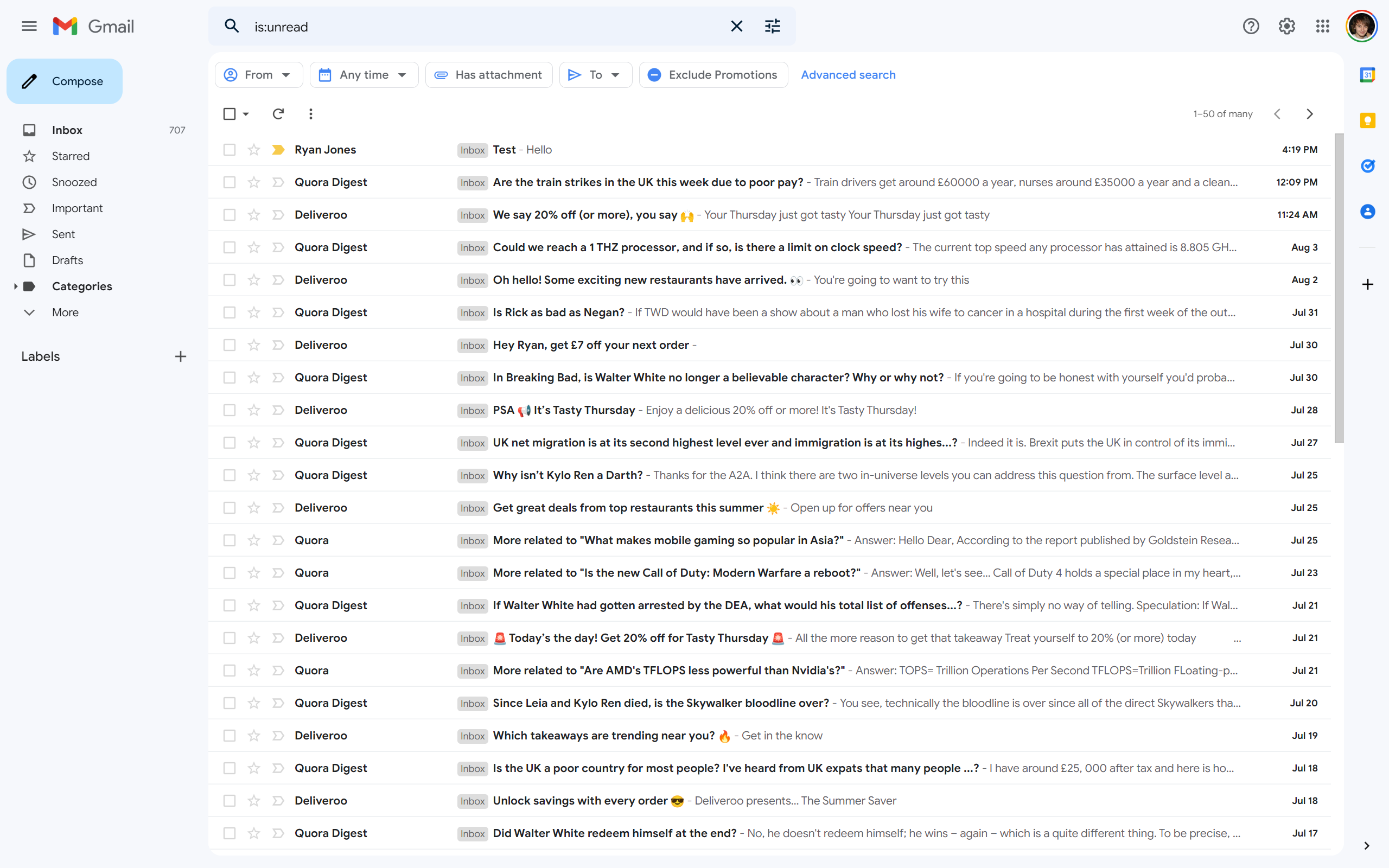This screenshot has height=868, width=1389.
Task: Mark the Is Rick as bad as Negan email as important
Action: (278, 312)
